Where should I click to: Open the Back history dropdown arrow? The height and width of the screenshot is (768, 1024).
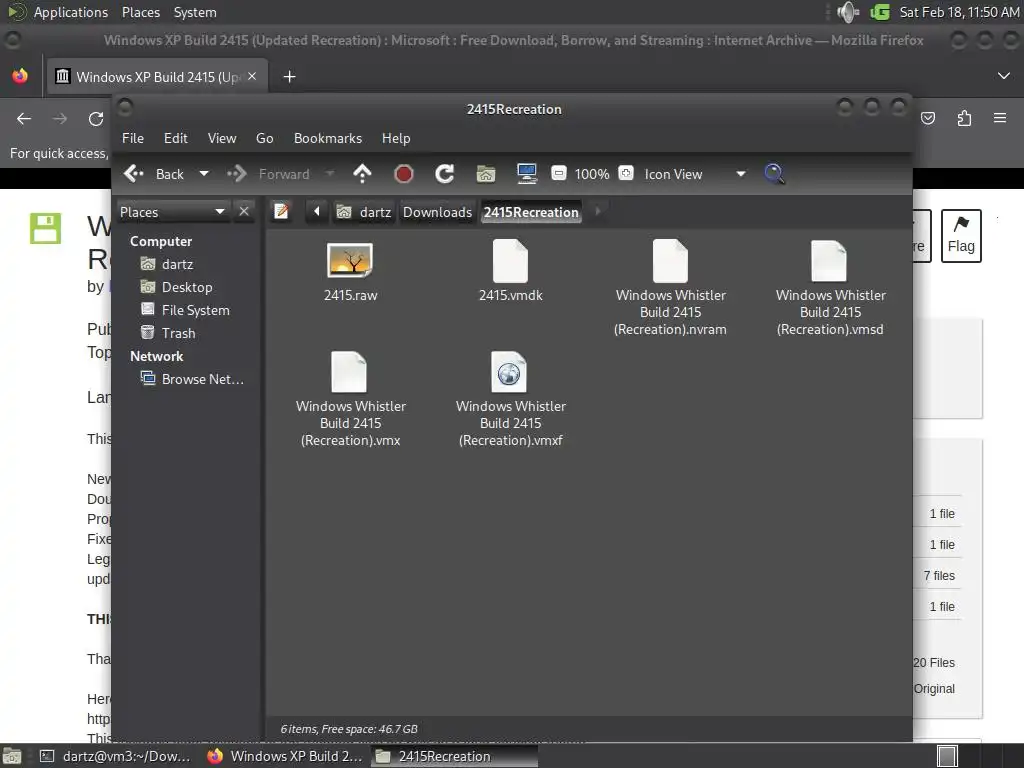[x=204, y=174]
